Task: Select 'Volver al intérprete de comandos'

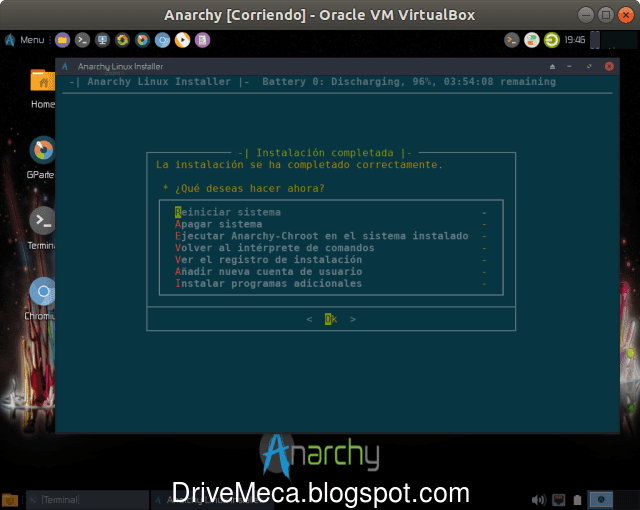Action: coord(330,248)
